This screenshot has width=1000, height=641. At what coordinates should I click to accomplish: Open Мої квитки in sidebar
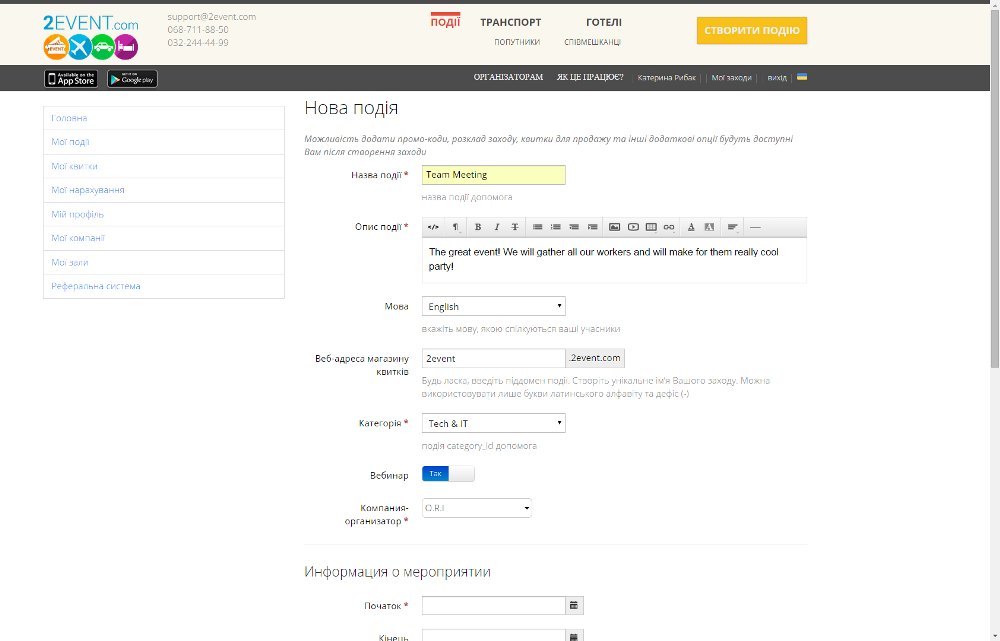tap(75, 166)
